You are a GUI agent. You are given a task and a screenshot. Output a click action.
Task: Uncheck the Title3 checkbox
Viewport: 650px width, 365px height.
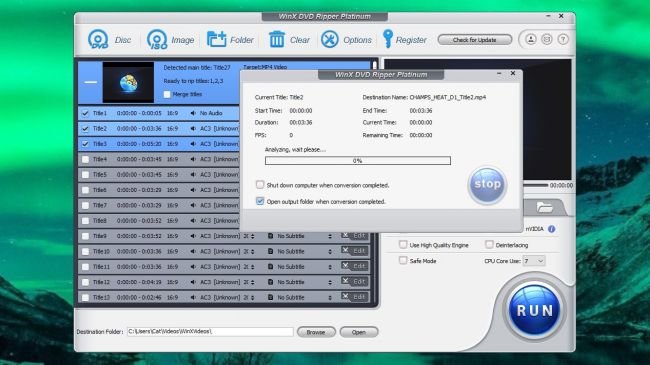[85, 144]
